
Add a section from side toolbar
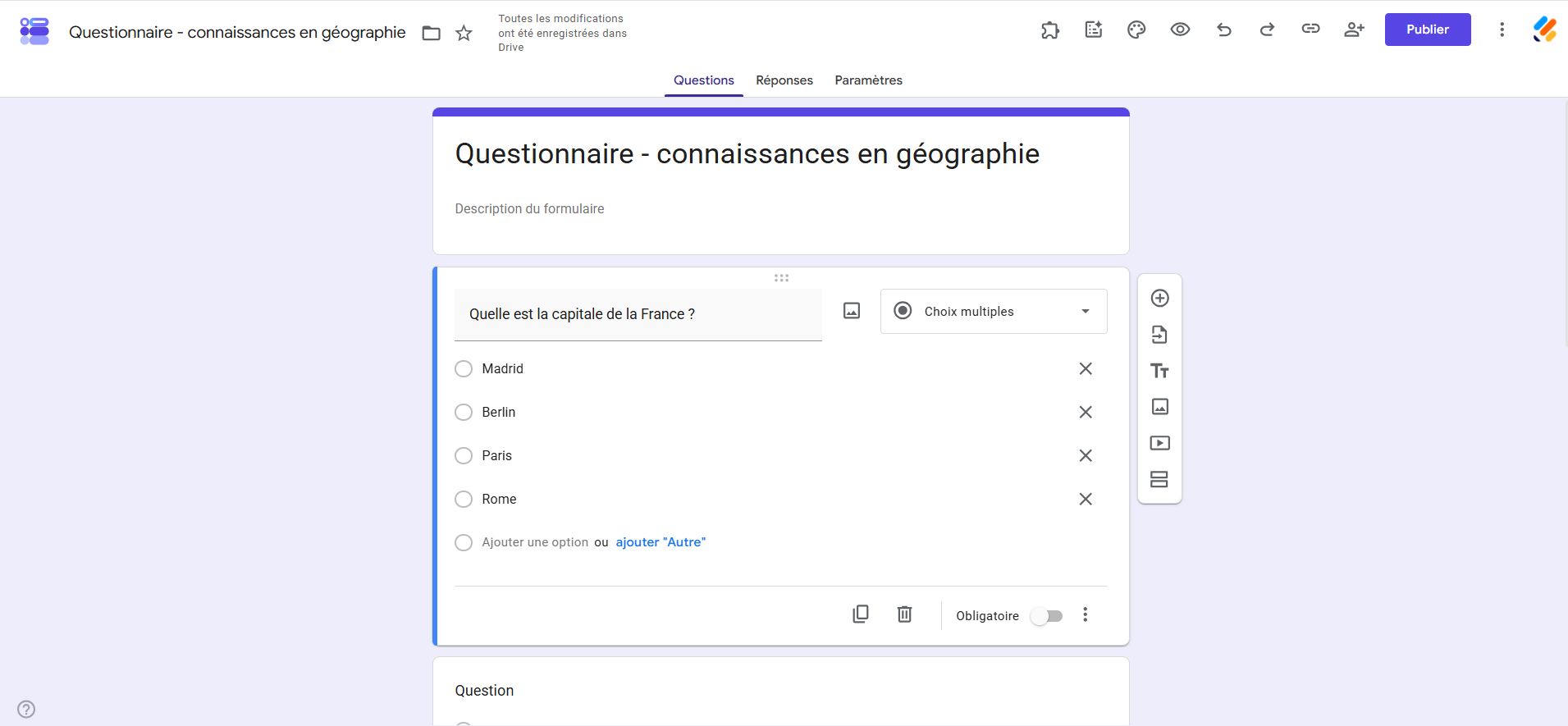tap(1159, 479)
